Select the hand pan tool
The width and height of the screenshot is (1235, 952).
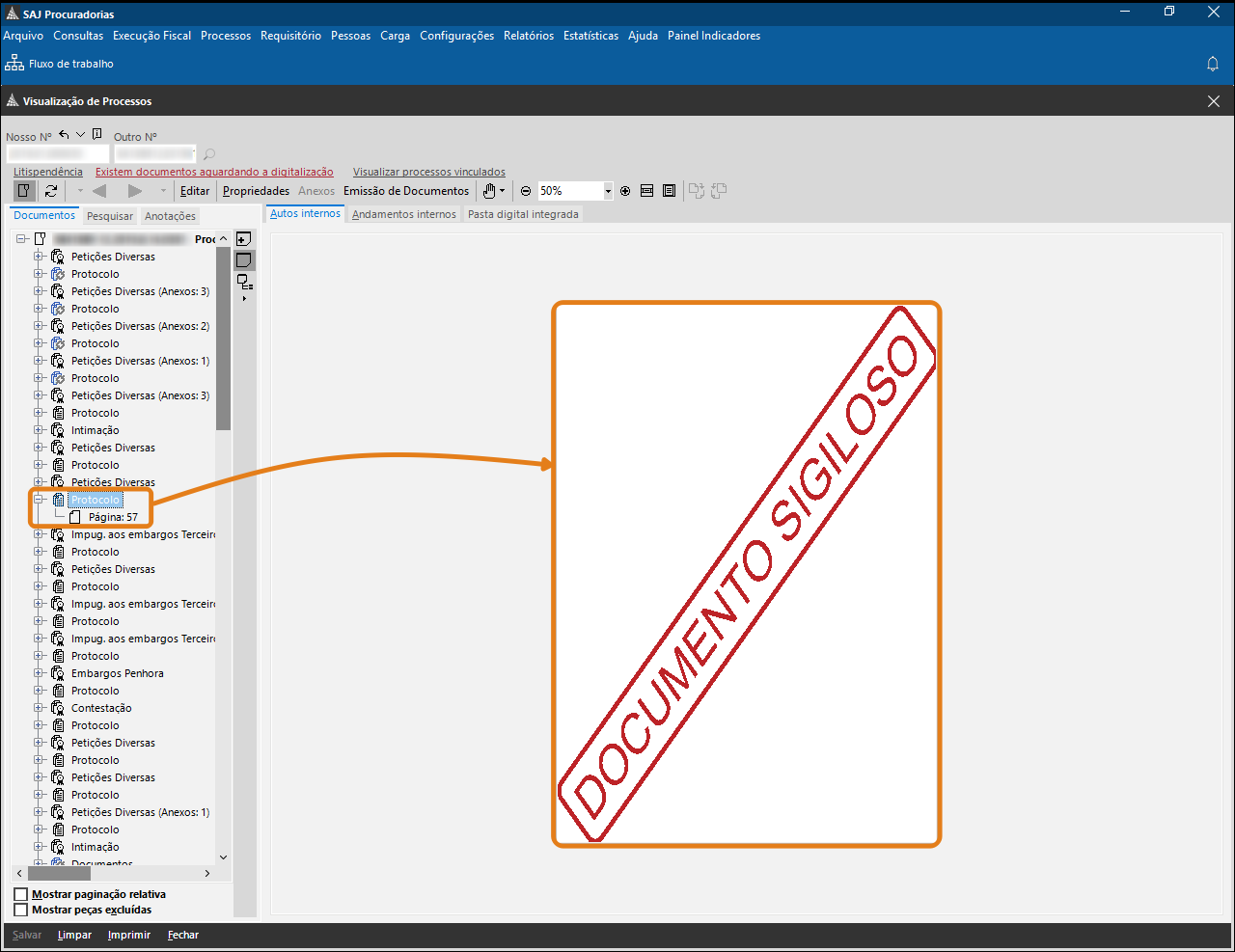pyautogui.click(x=490, y=191)
